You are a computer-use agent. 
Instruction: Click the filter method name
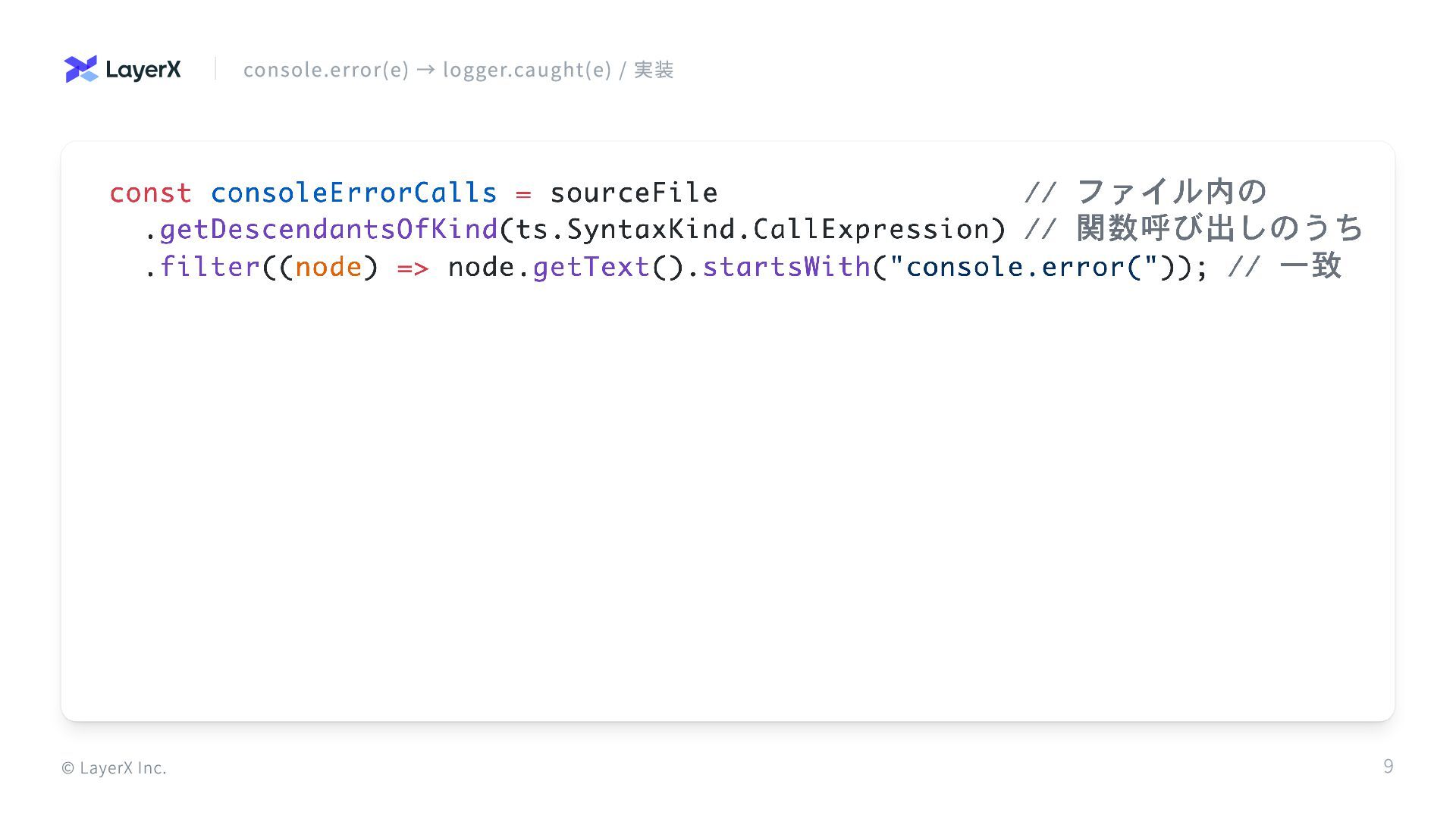[210, 266]
